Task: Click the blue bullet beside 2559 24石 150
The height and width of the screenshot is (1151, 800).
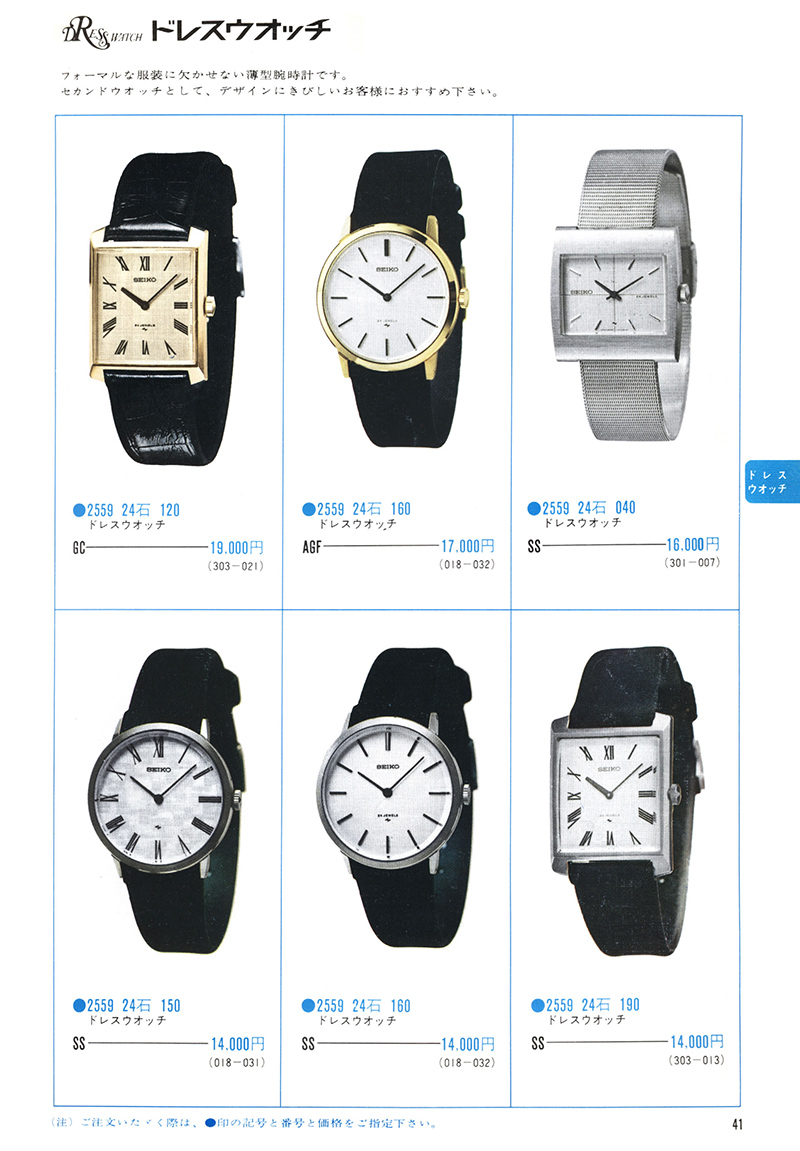Action: 79,1006
